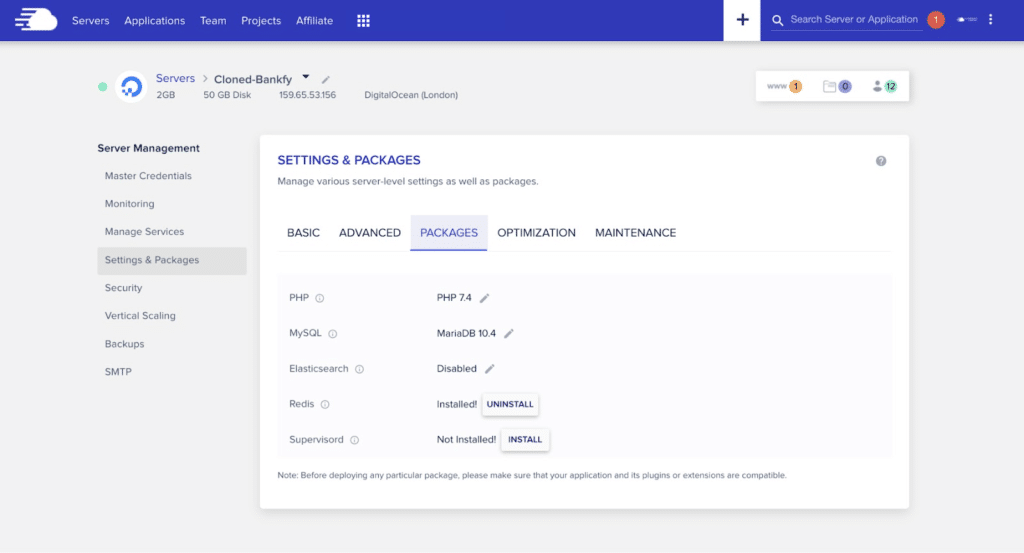Click the www applications count icon
The image size is (1024, 553).
(784, 87)
